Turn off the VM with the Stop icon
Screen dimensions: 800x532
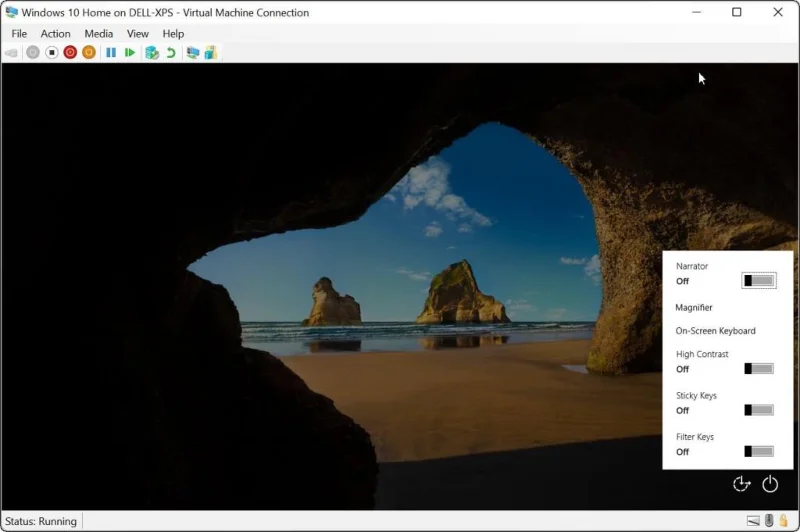point(52,53)
